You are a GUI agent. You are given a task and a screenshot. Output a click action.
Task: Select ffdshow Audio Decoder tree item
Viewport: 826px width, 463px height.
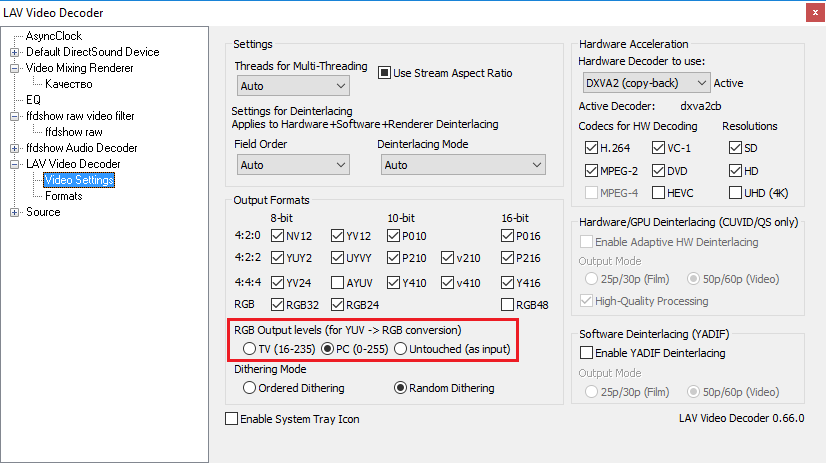pos(81,148)
